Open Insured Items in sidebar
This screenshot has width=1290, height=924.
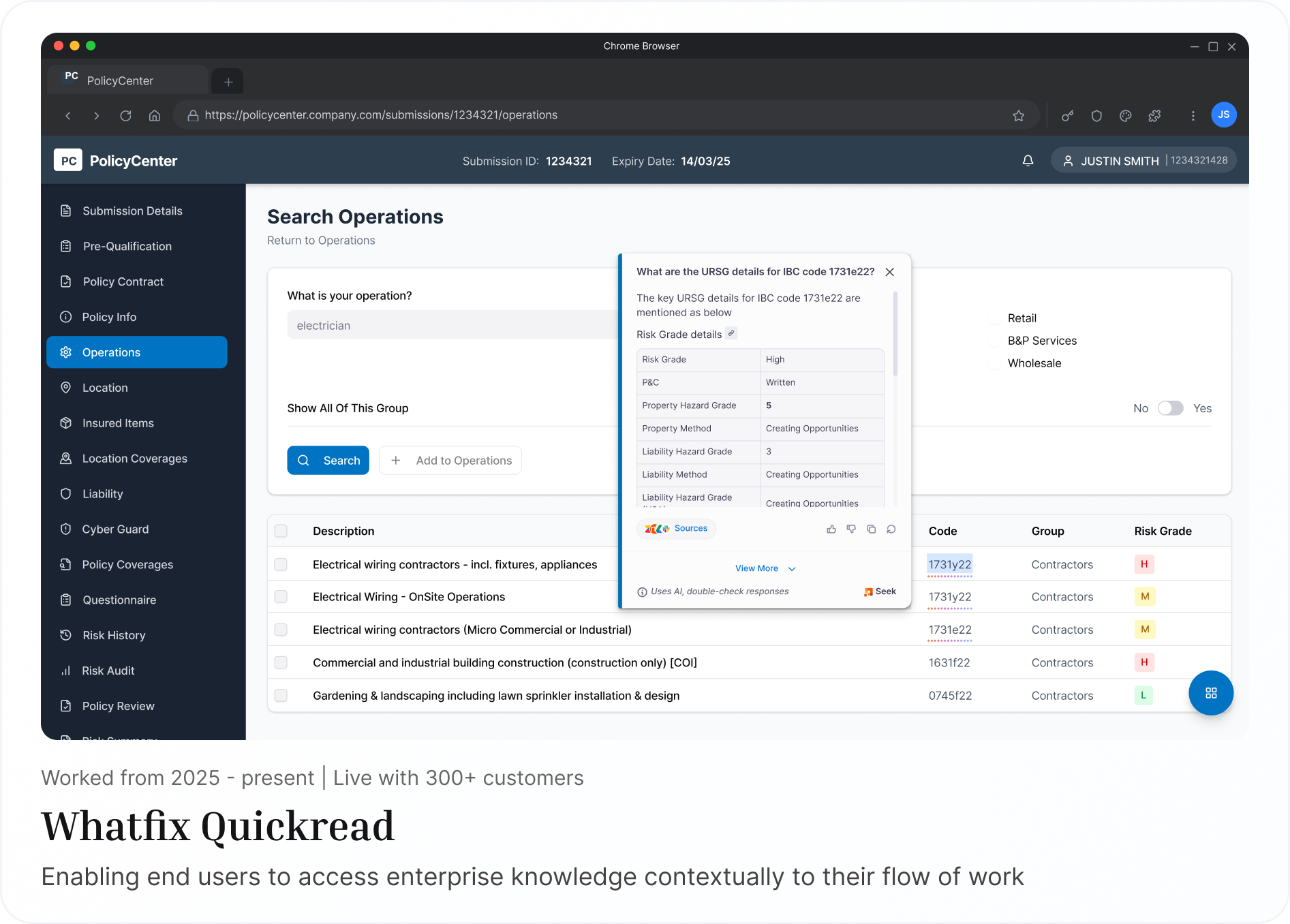[x=136, y=423]
